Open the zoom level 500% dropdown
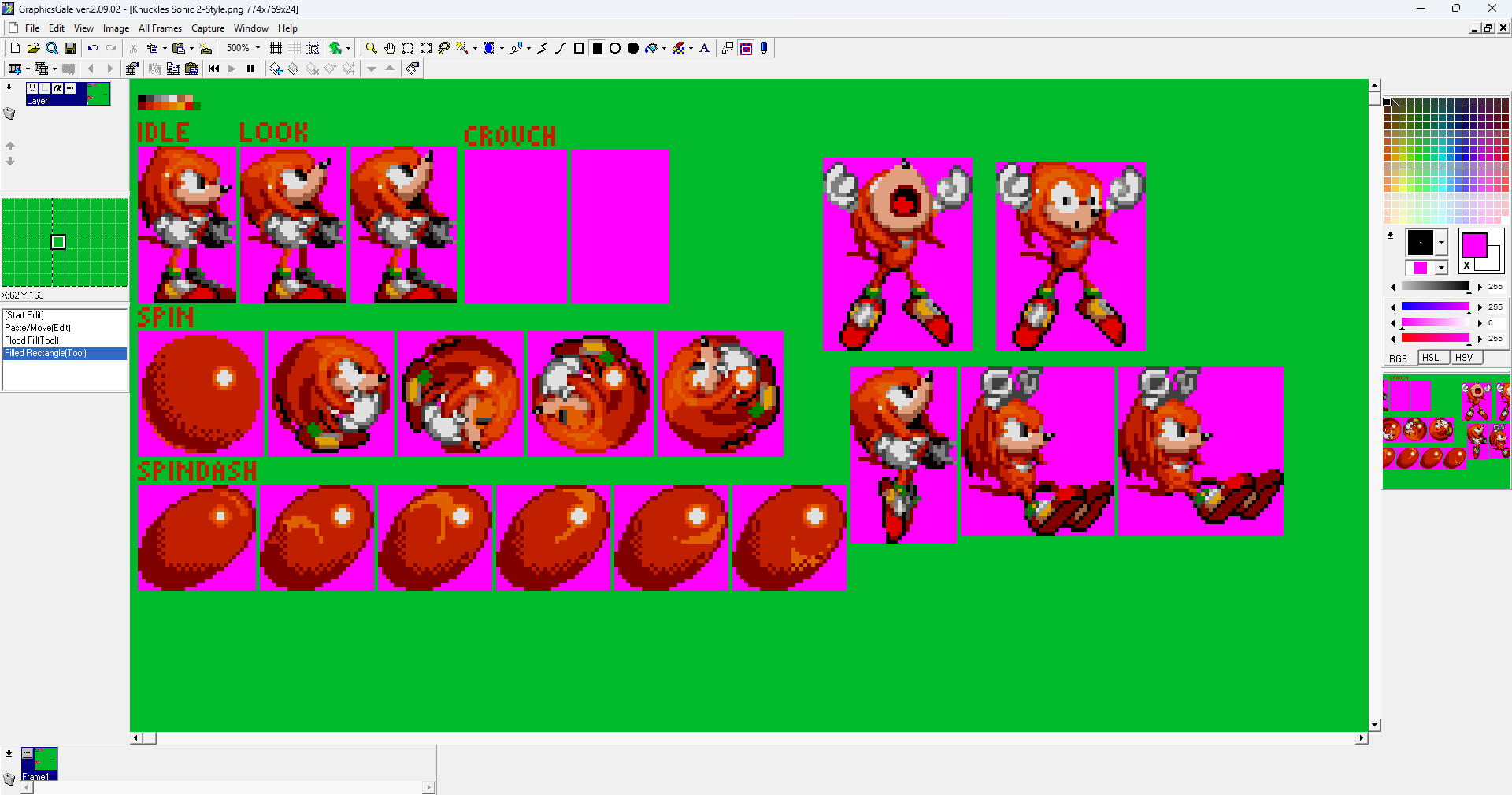 click(258, 48)
